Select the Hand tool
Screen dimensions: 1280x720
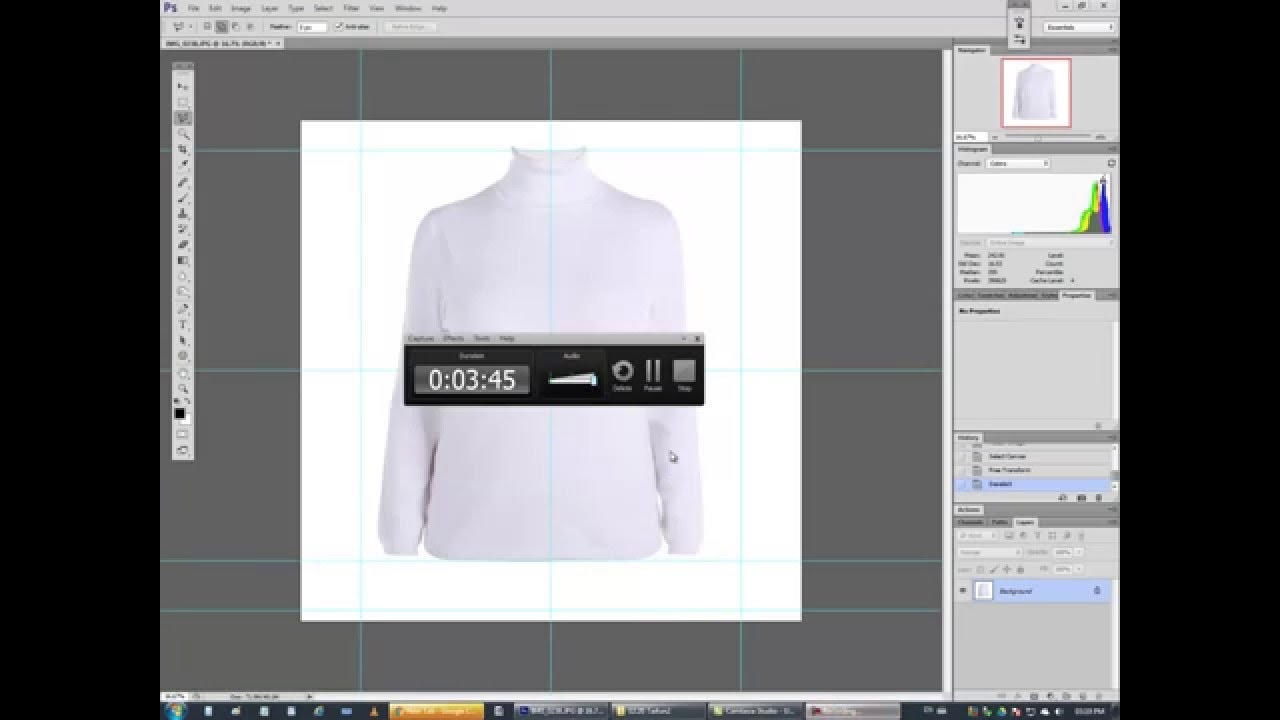pyautogui.click(x=183, y=373)
